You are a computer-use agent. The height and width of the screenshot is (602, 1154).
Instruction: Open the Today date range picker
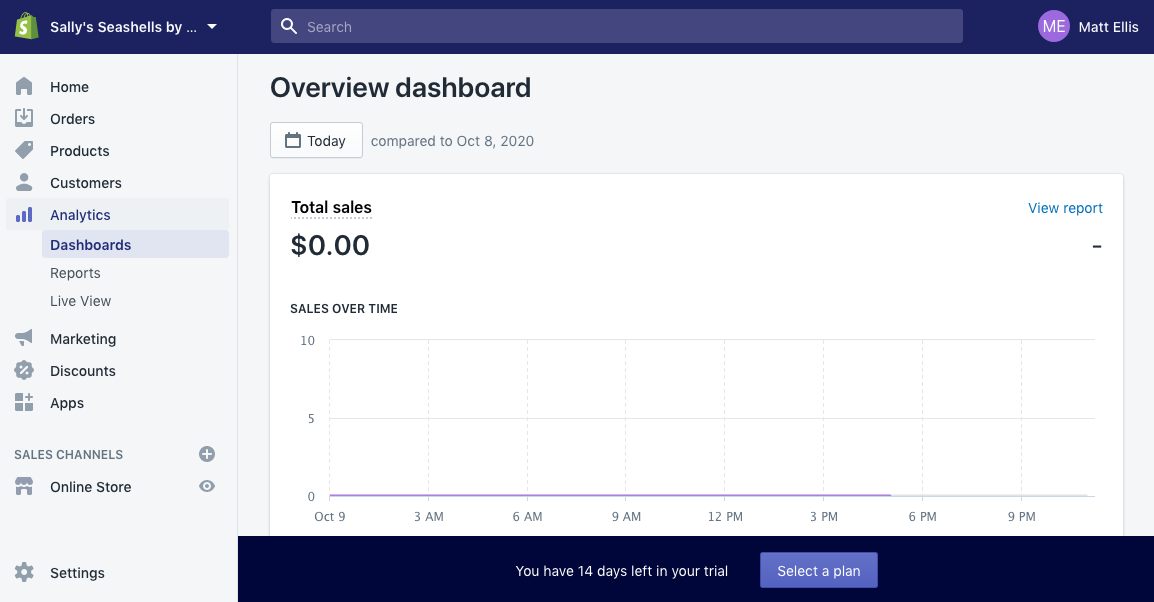coord(316,140)
